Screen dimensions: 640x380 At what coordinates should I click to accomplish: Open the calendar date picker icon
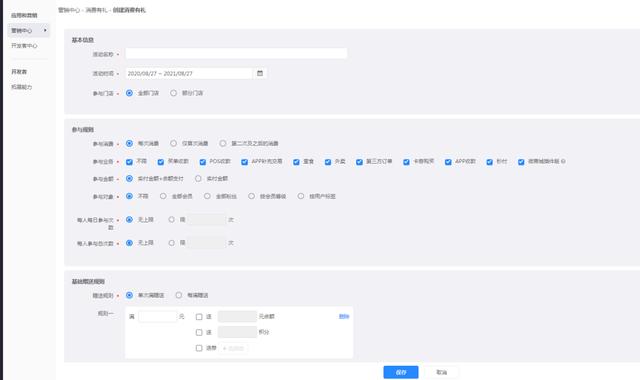click(x=260, y=73)
